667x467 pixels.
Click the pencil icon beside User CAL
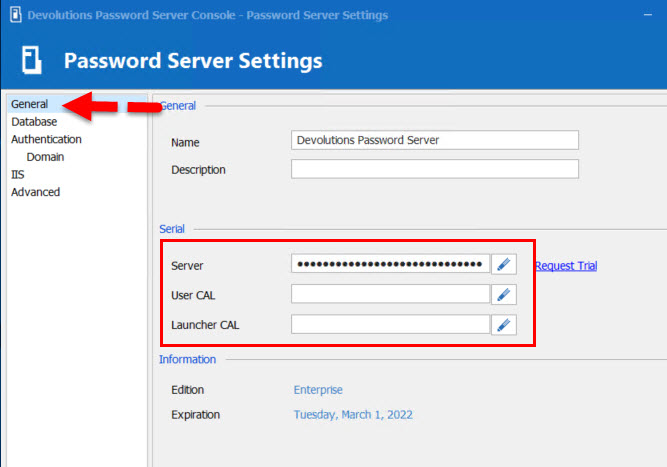click(504, 294)
